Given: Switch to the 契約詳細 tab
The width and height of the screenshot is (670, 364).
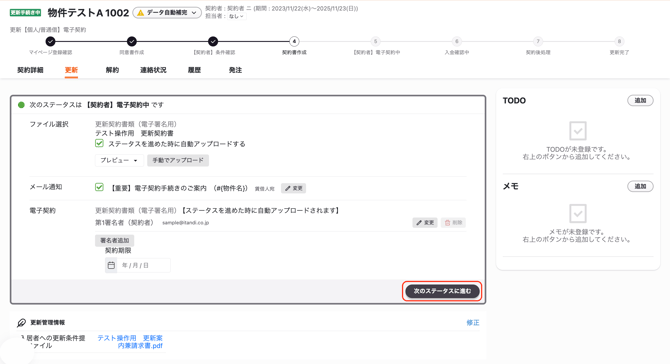Looking at the screenshot, I should coord(30,70).
